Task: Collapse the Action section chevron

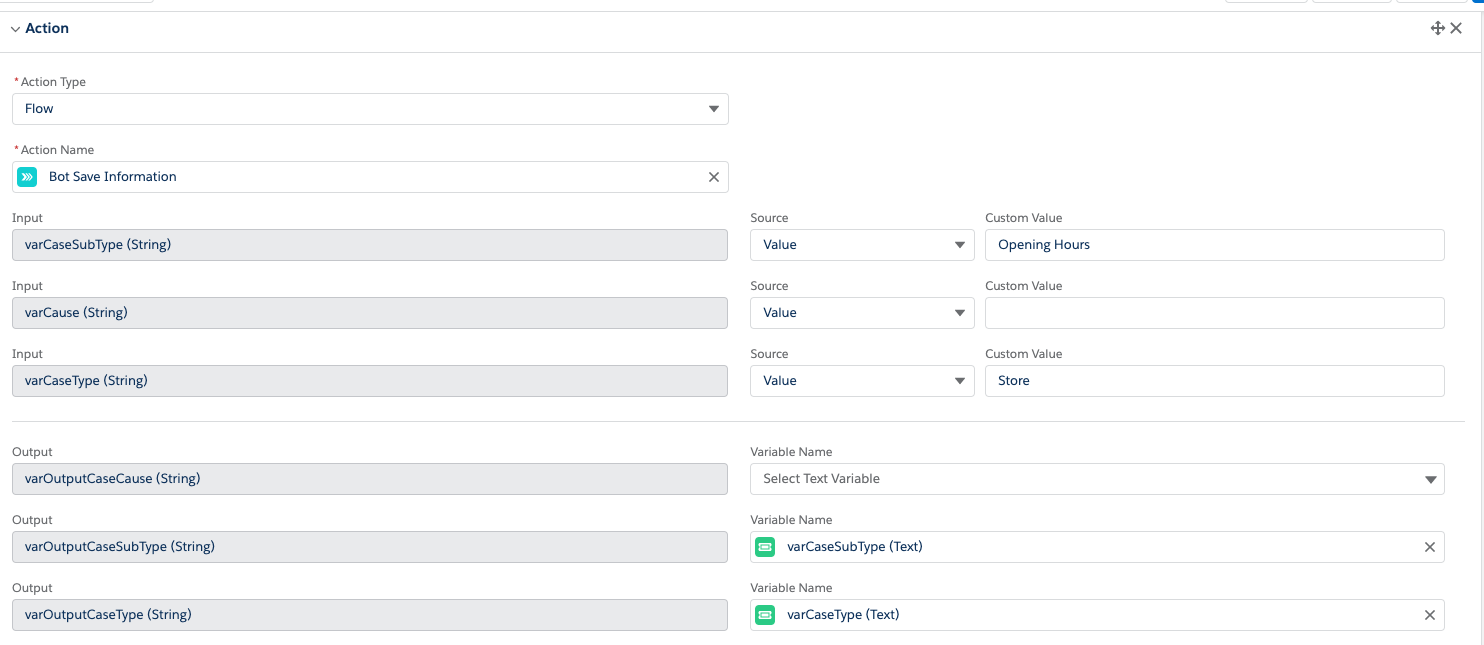Action: pyautogui.click(x=15, y=29)
